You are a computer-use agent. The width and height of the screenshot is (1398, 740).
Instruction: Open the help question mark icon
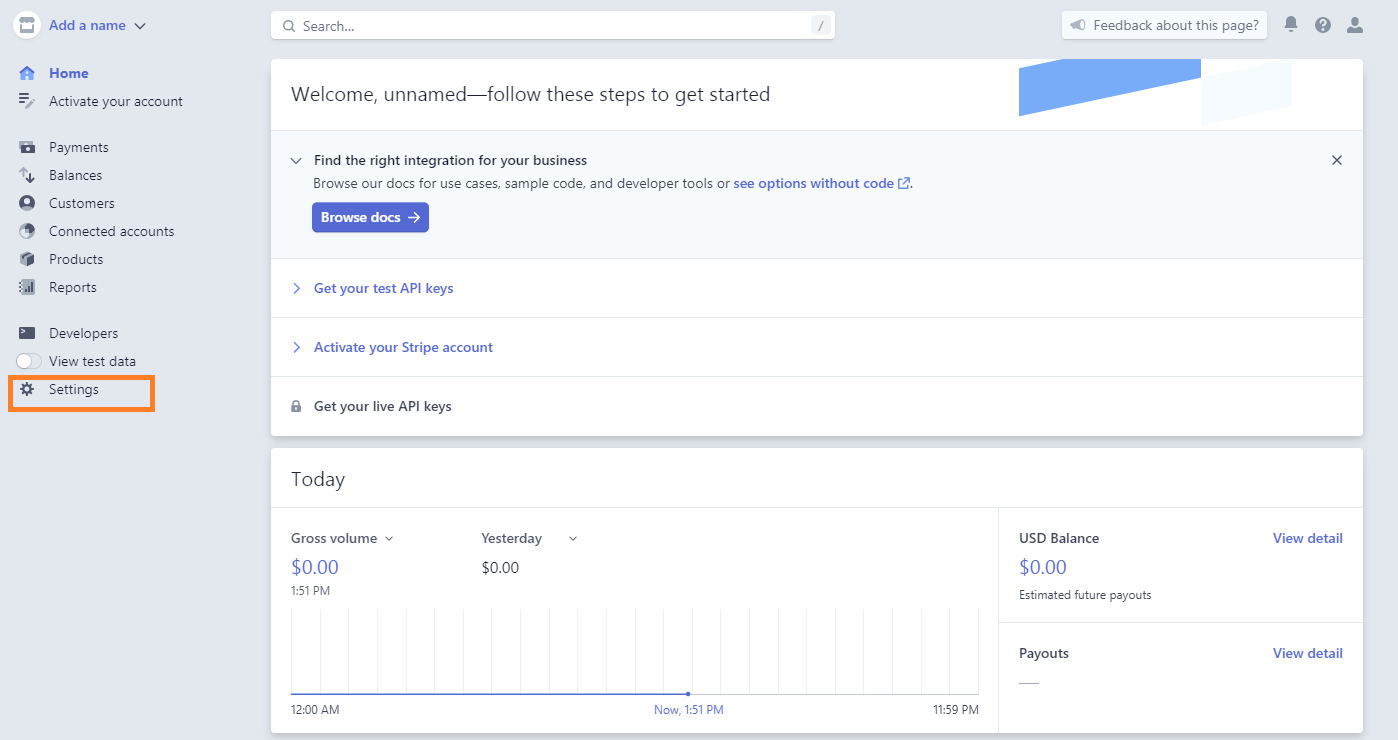pos(1323,25)
